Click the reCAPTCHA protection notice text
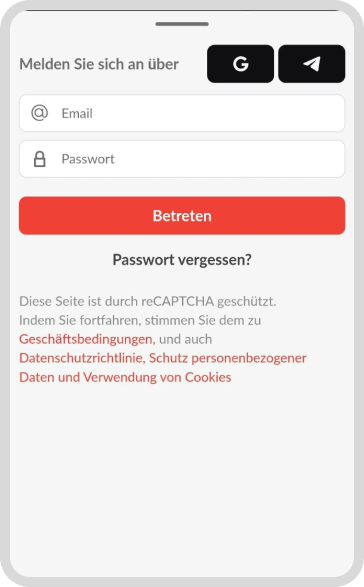This screenshot has height=587, width=364. tap(148, 301)
